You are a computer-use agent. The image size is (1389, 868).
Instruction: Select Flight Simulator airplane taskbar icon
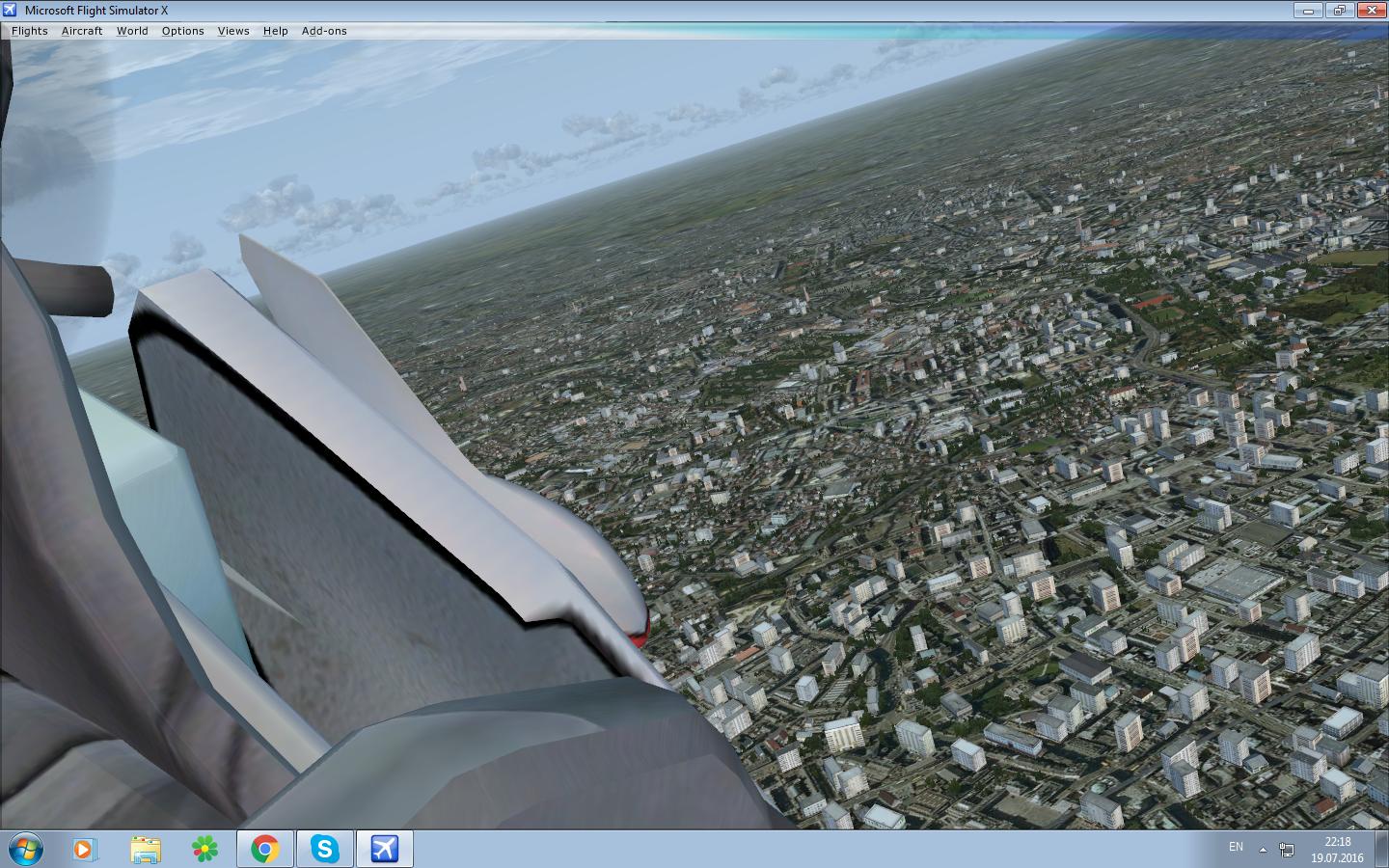coord(384,849)
